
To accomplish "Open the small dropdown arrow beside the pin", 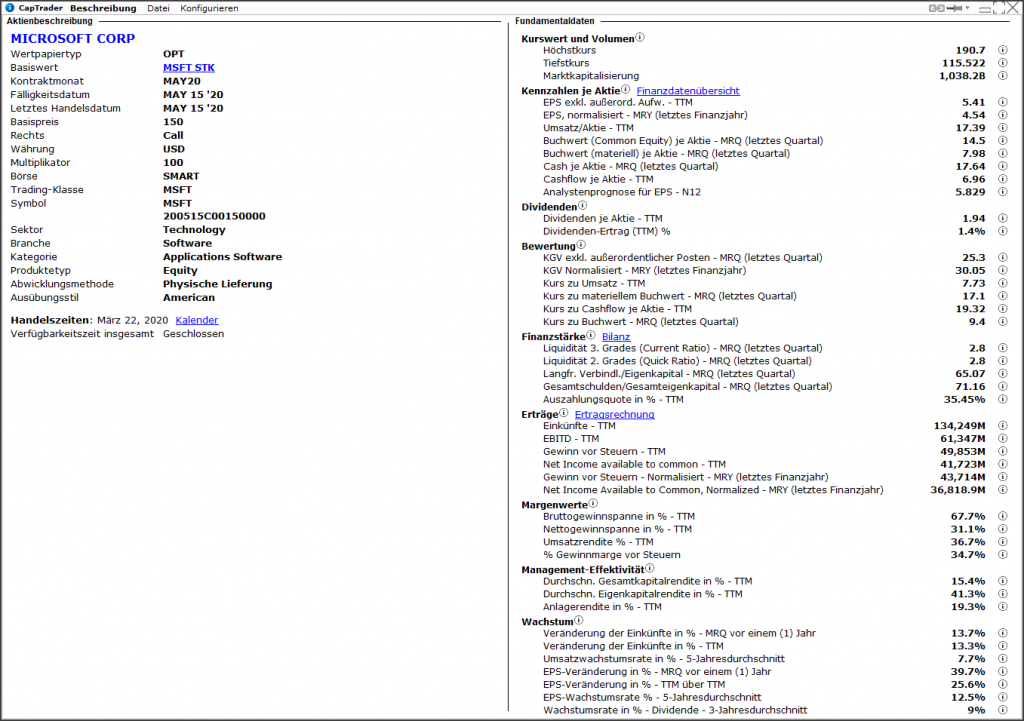I will click(x=967, y=8).
